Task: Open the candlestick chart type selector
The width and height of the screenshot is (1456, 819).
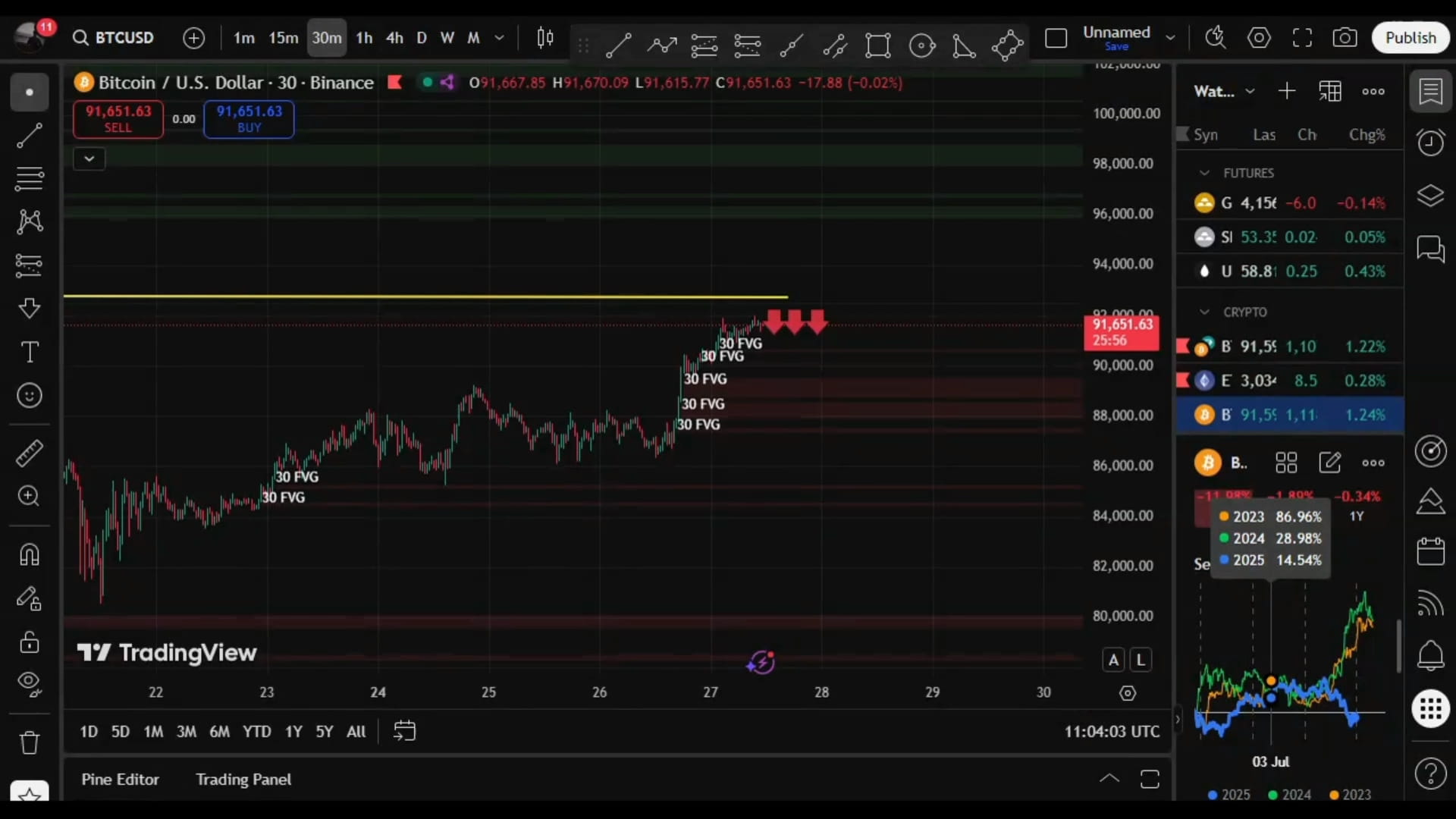Action: click(x=545, y=38)
